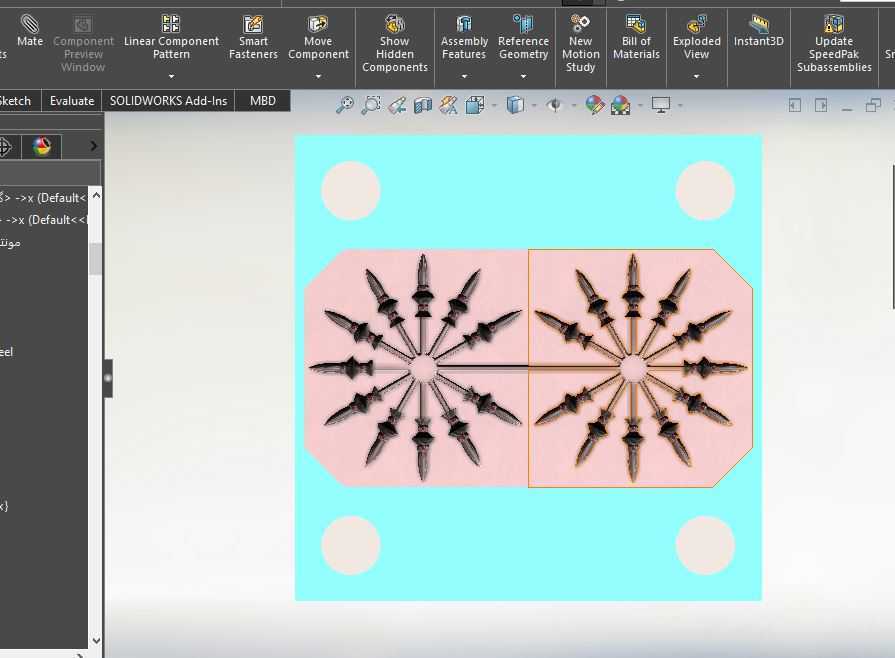The height and width of the screenshot is (658, 895).
Task: Open Move Component dropdown arrow
Action: 318,76
